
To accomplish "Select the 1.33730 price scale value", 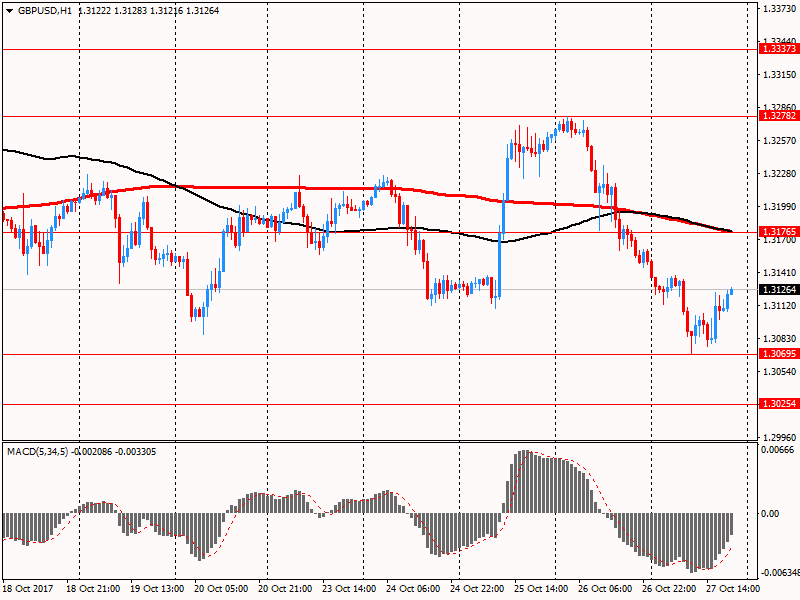I will pyautogui.click(x=780, y=9).
